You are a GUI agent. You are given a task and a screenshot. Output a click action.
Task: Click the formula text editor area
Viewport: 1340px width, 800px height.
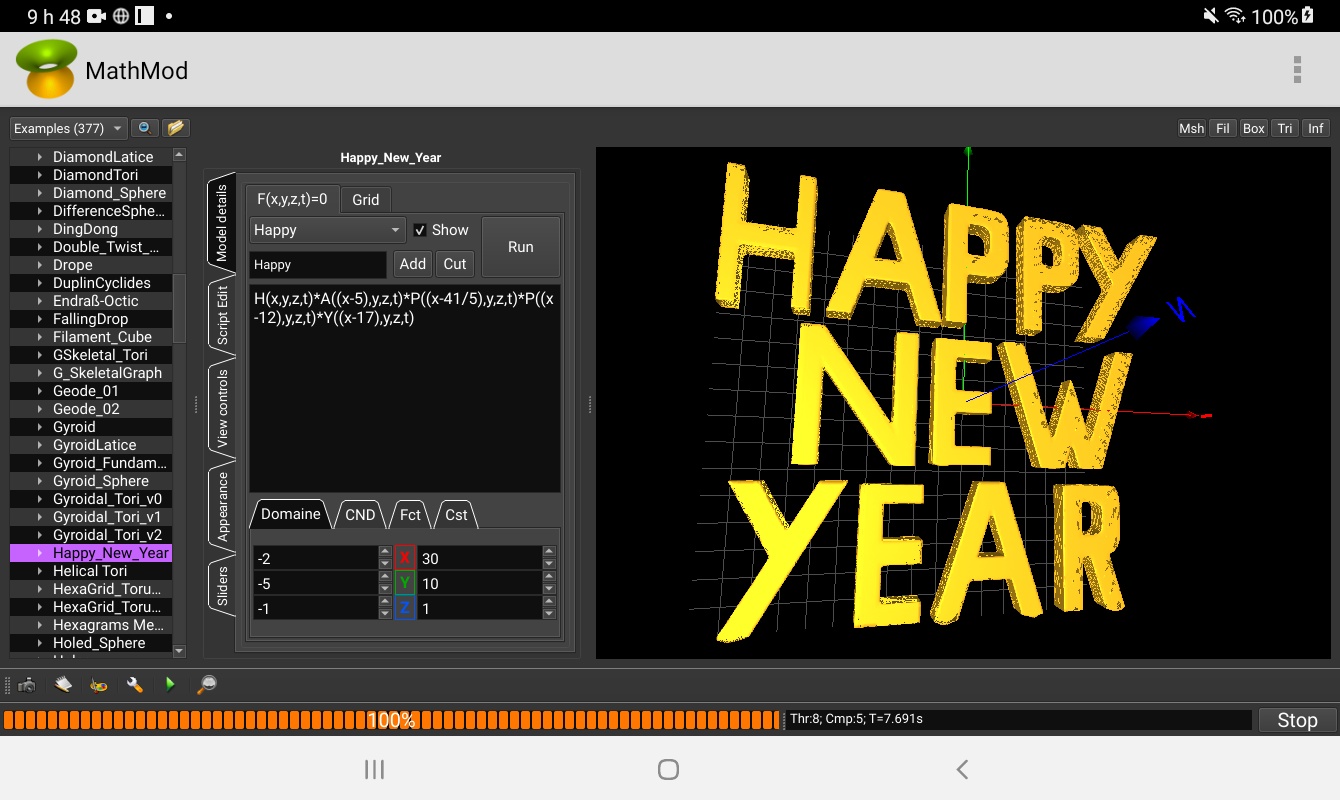click(x=405, y=388)
